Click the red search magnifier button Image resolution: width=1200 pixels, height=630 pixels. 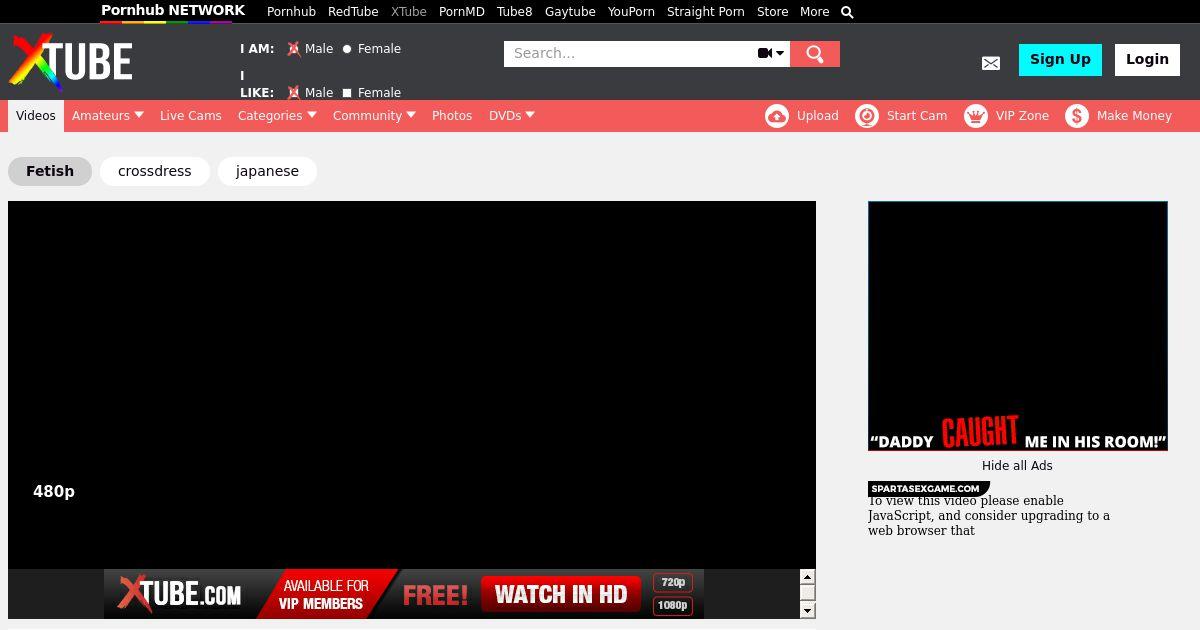(815, 54)
